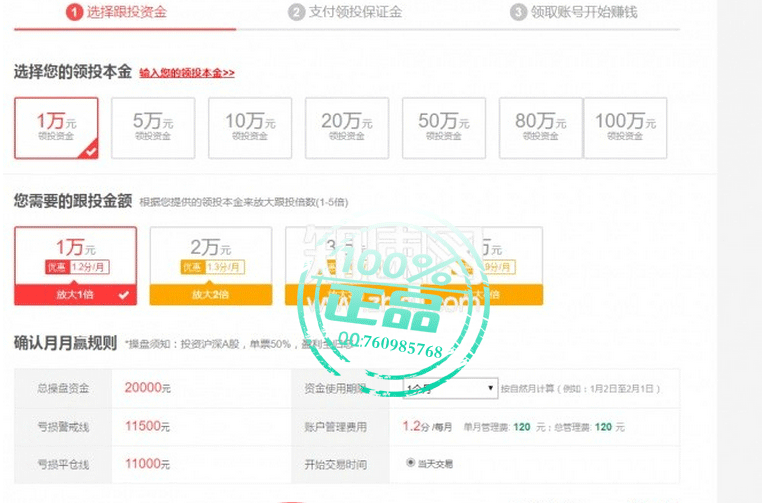Click the 选择您的领投本金 heading
763x503 pixels.
(73, 72)
